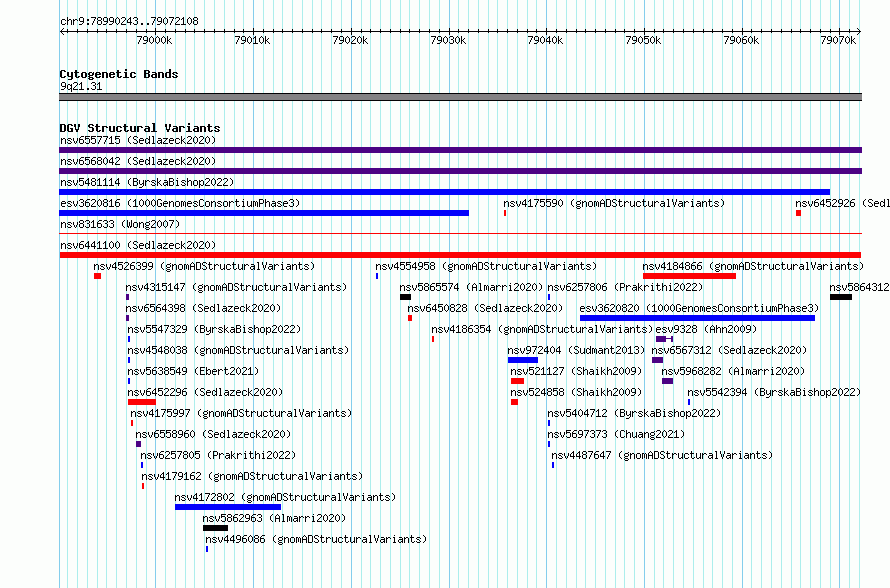890x588 pixels.
Task: Select the nsv6257806 (Prakrithi2022) label
Action: [x=625, y=287]
